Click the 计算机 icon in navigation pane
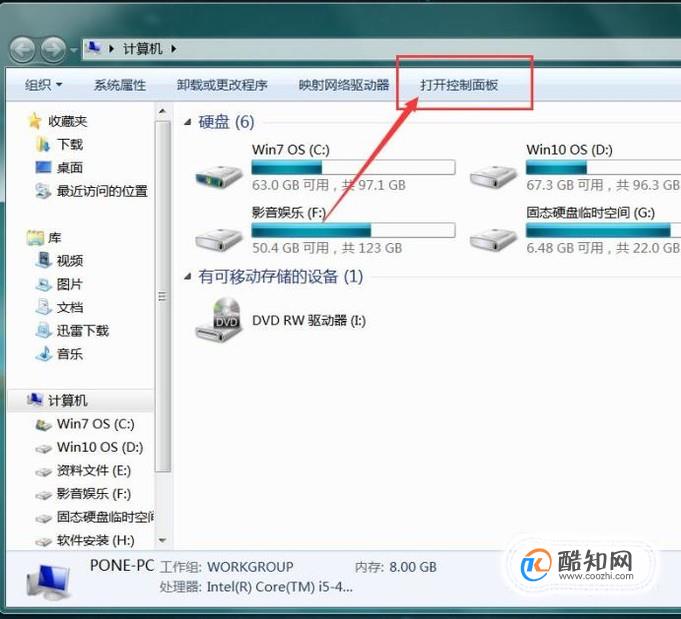The width and height of the screenshot is (681, 619). (x=35, y=400)
